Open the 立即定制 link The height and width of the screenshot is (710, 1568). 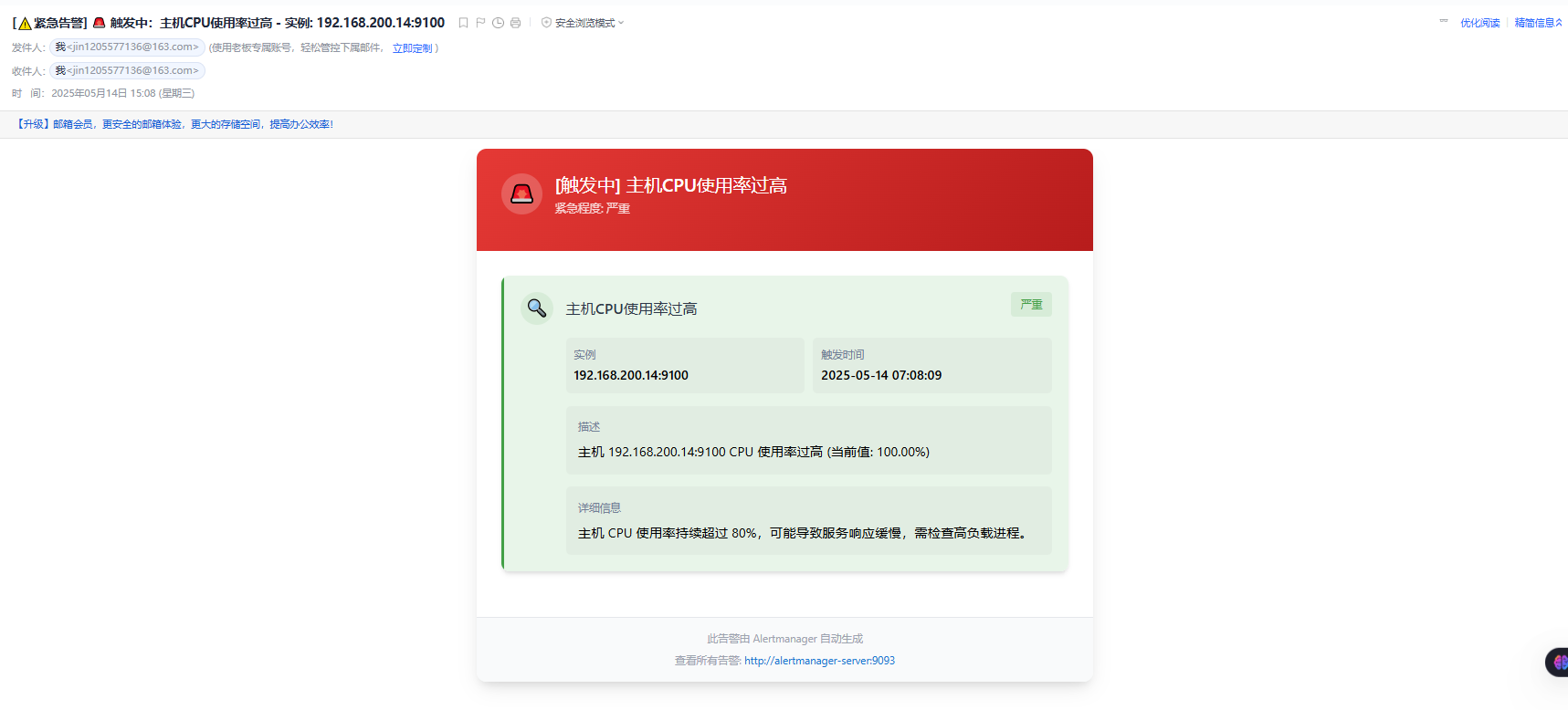(x=412, y=48)
